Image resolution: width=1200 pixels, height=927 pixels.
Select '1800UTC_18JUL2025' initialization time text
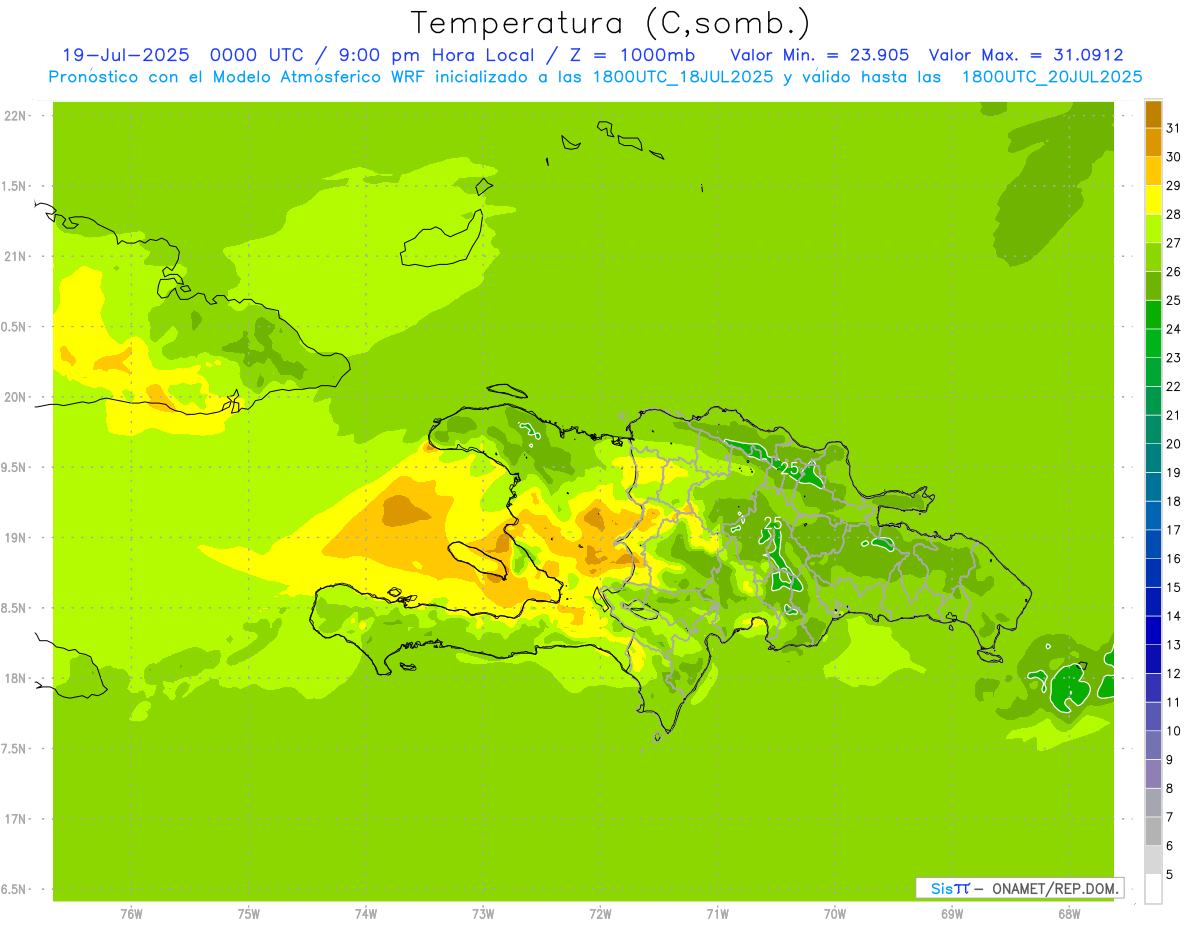pyautogui.click(x=681, y=77)
